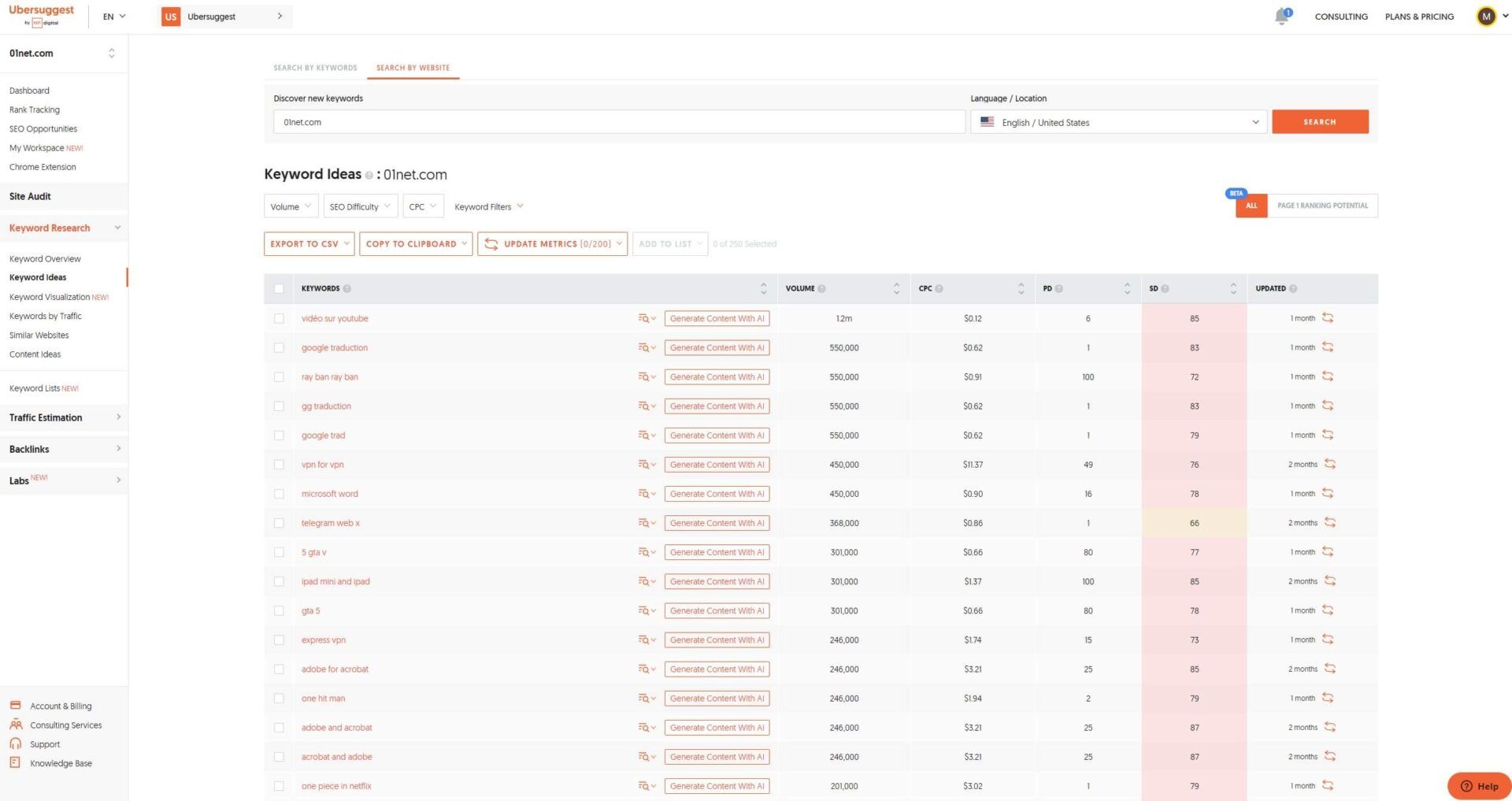Click the Account & Billing card icon
Screen dimensions: 1512x801
click(x=15, y=706)
